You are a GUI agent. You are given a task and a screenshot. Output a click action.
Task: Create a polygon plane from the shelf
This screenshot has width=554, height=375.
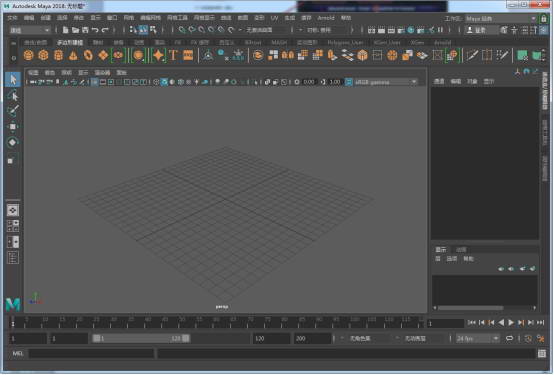[x=103, y=55]
